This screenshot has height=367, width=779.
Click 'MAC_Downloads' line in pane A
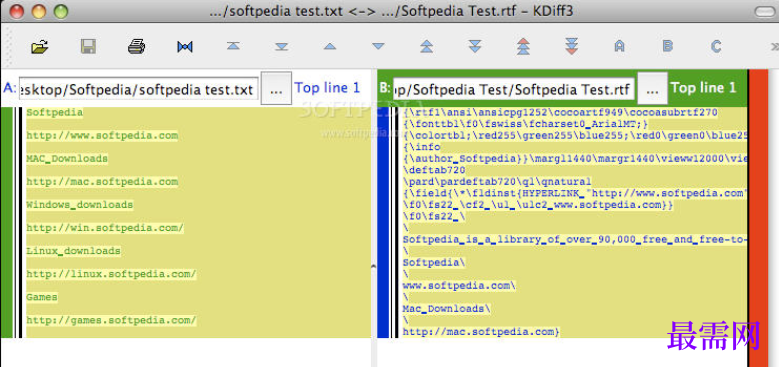click(x=67, y=159)
